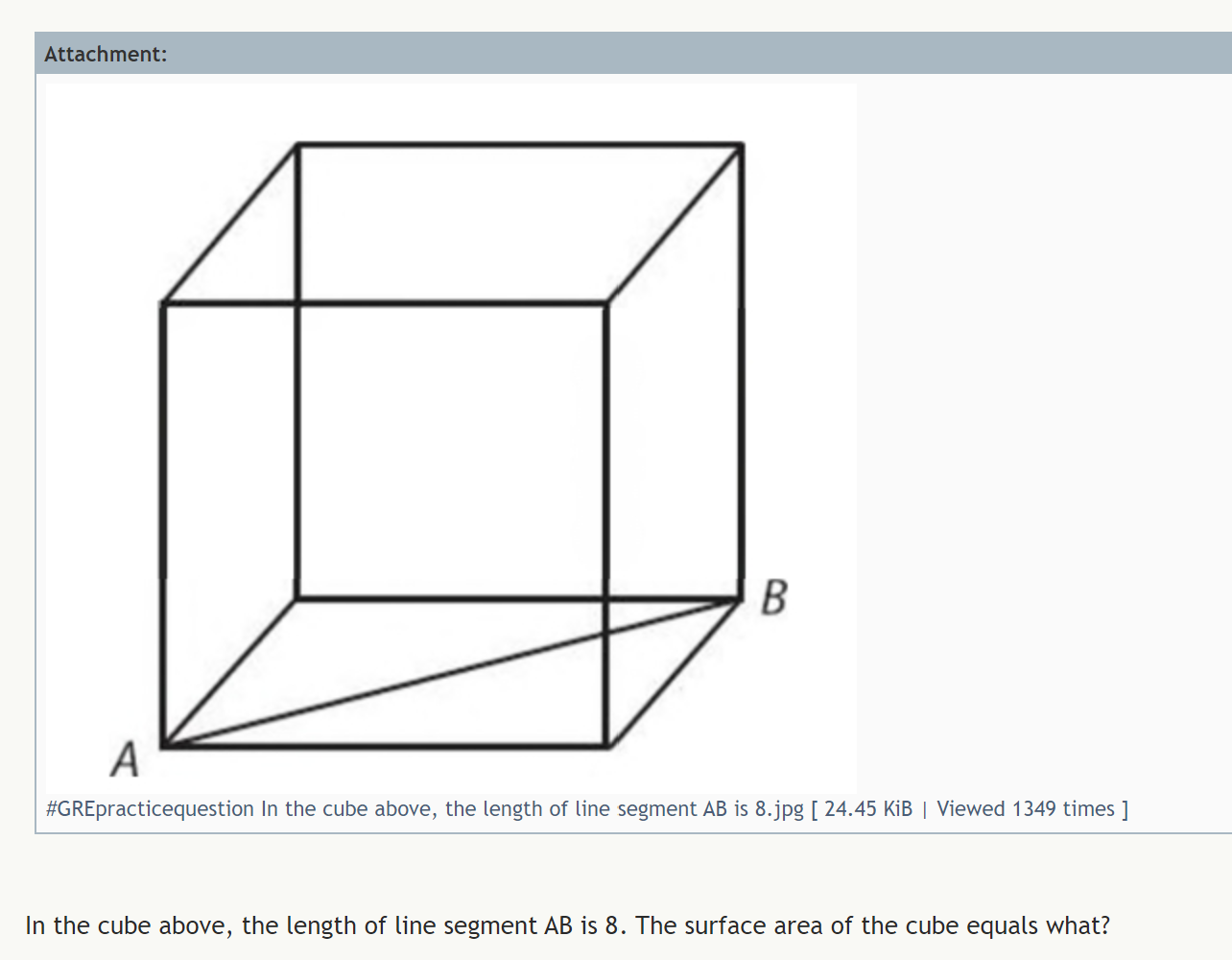Click the 'Viewed 1349 times' text
Screen dimensions: 1232x960
[1026, 809]
